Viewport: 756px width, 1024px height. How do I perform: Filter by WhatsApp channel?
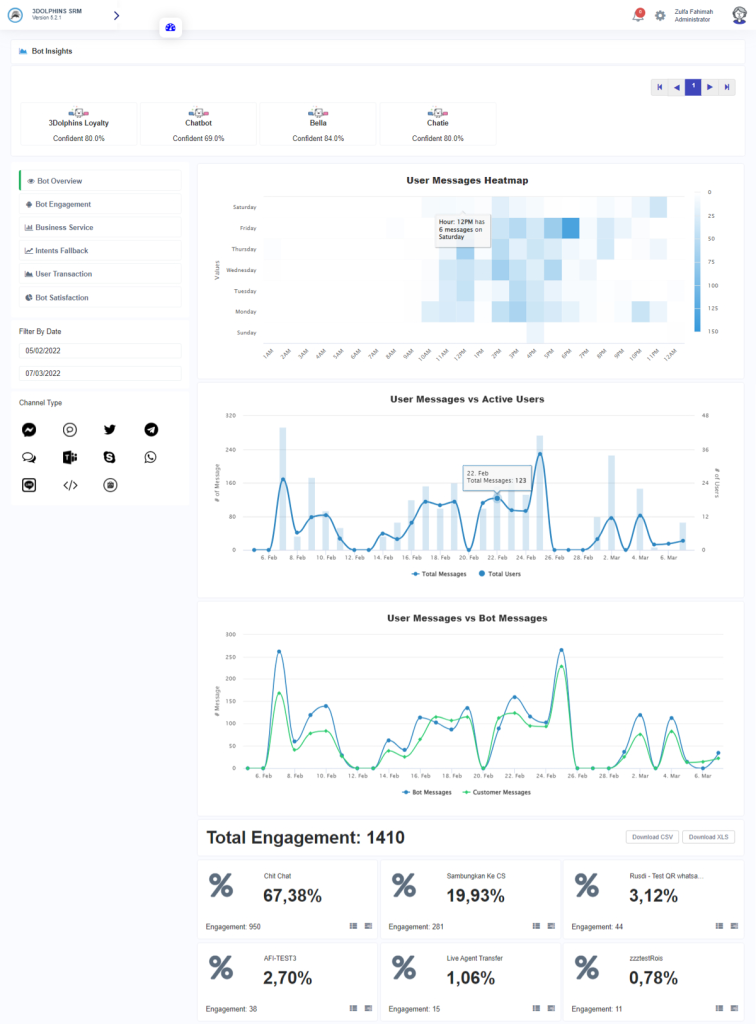coord(151,457)
